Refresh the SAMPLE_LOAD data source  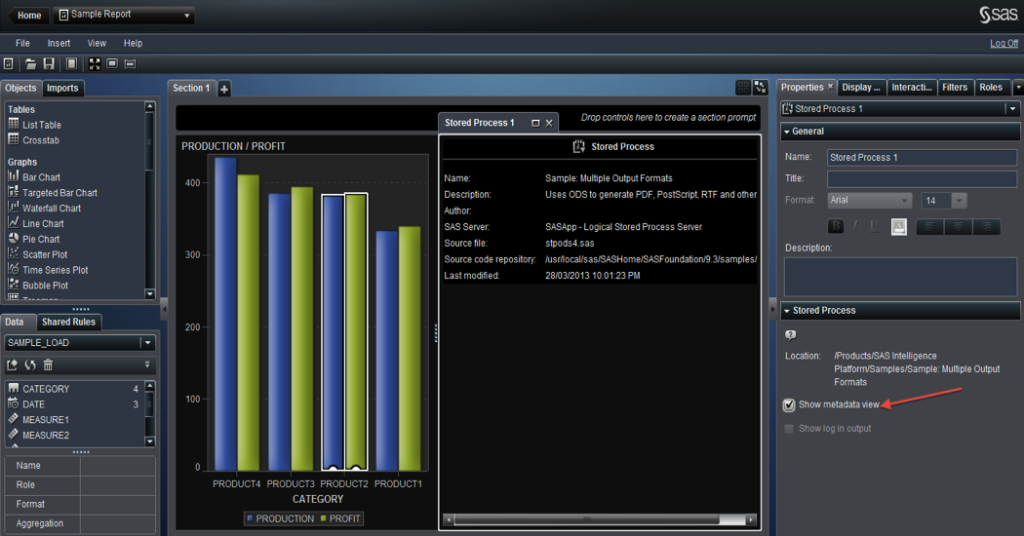point(30,365)
